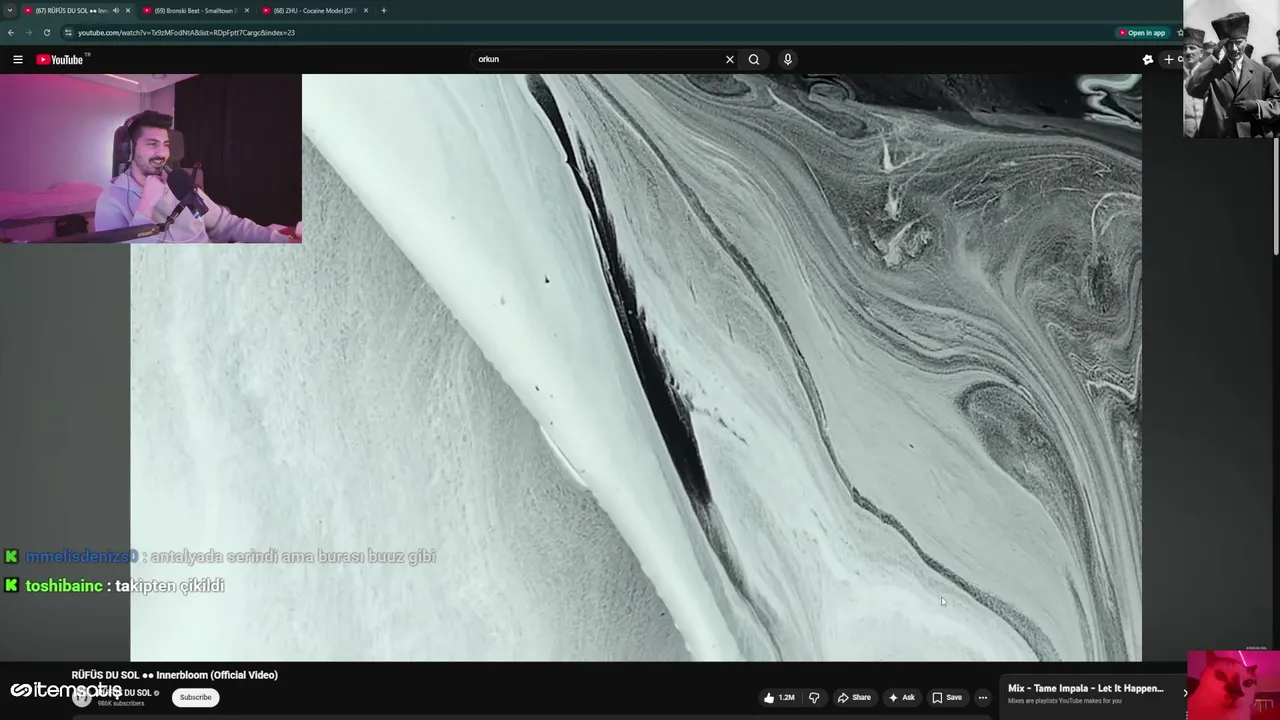Open YouTube Create plus button
This screenshot has height=720, width=1280.
point(1169,59)
